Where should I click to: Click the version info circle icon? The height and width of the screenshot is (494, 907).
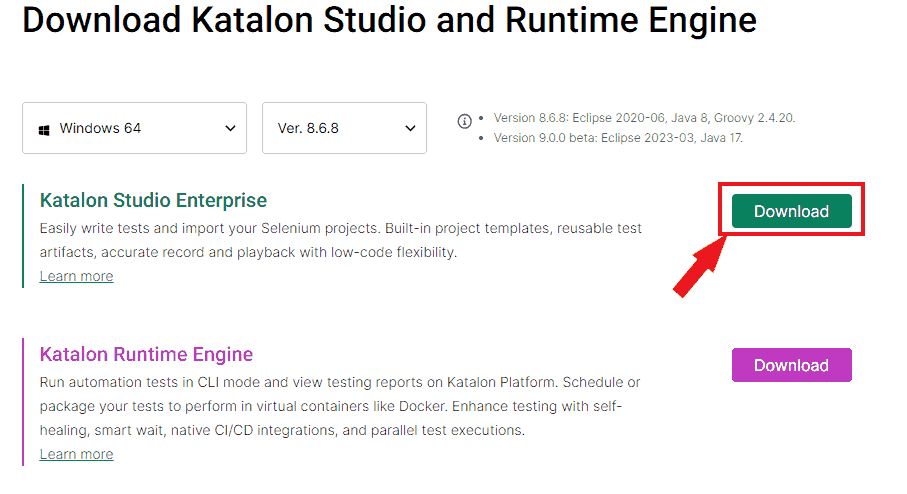(x=464, y=121)
